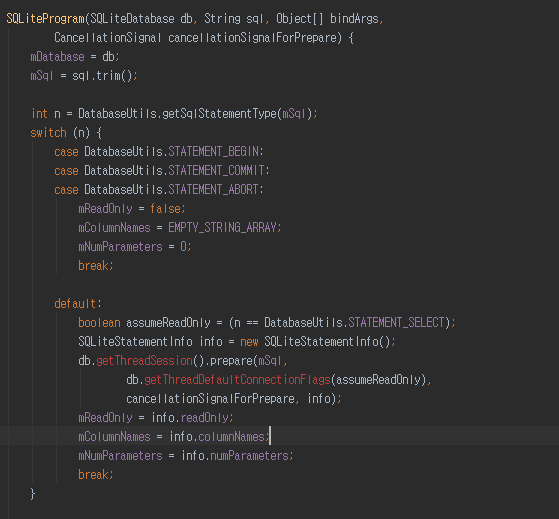Click the closing brace of switch block
Viewport: 559px width, 519px height.
pos(33,494)
